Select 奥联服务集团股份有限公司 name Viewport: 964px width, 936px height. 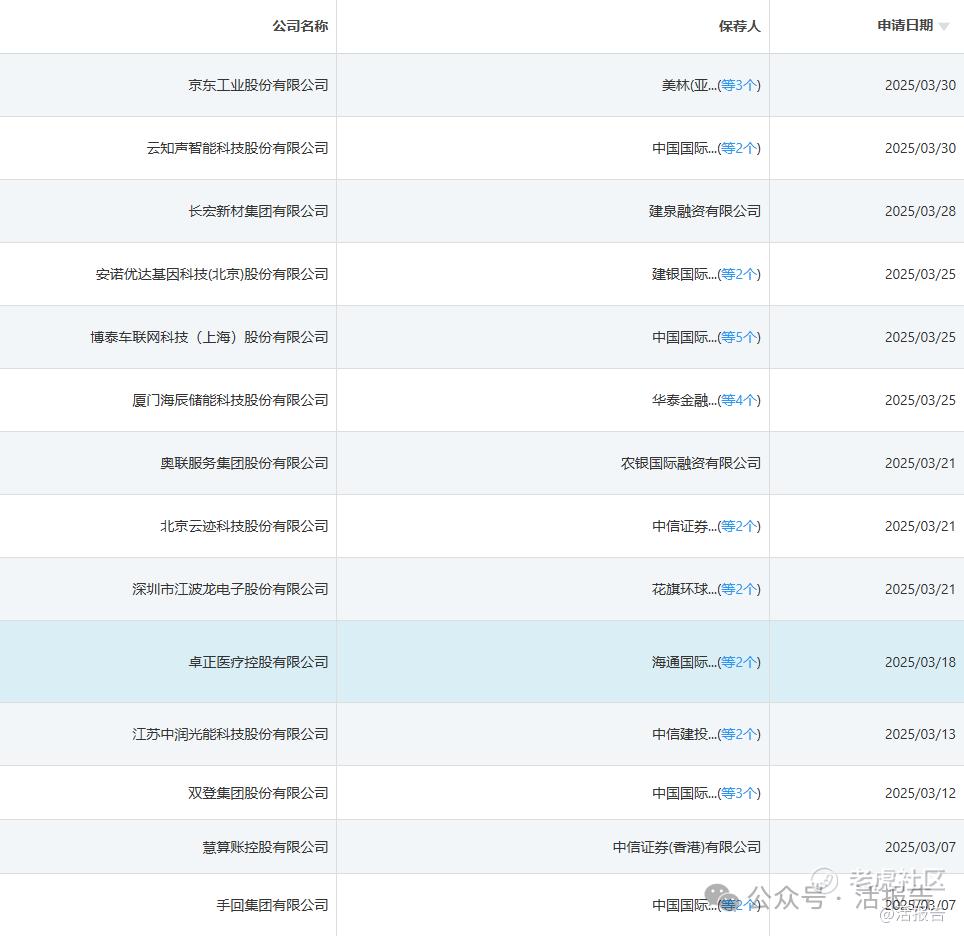(x=244, y=463)
